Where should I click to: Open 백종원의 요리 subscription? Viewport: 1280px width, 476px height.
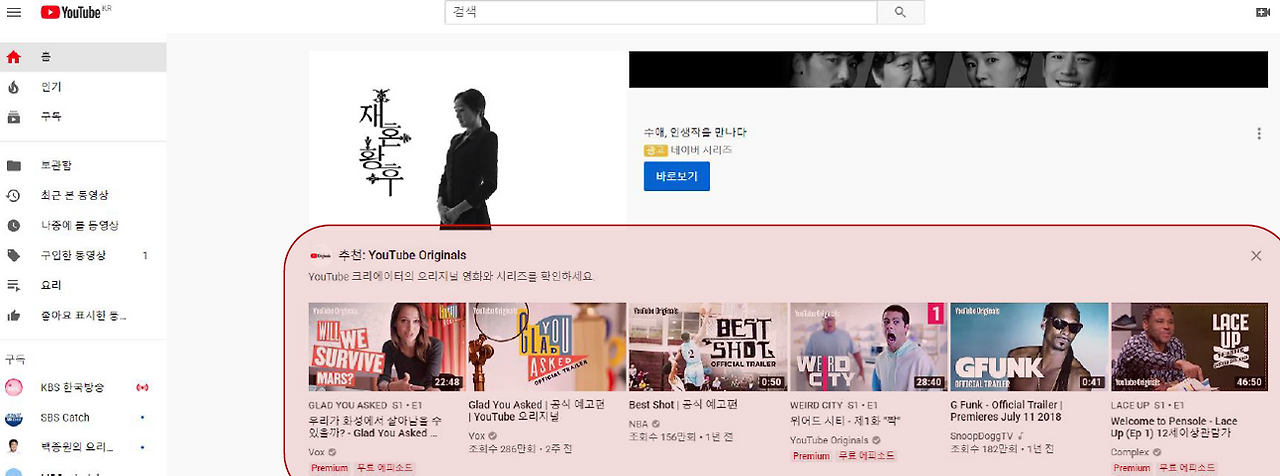point(83,446)
